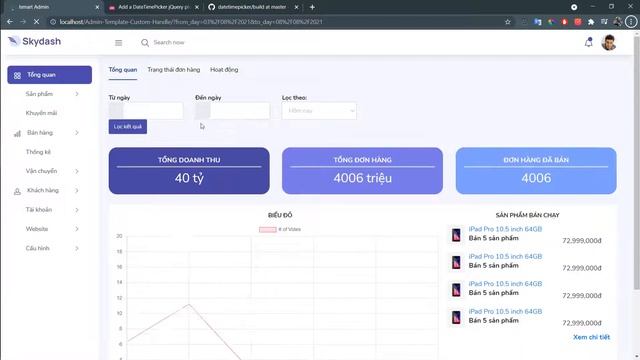The image size is (640, 360).
Task: Expand the Sản phẩm submenu
Action: click(x=77, y=94)
